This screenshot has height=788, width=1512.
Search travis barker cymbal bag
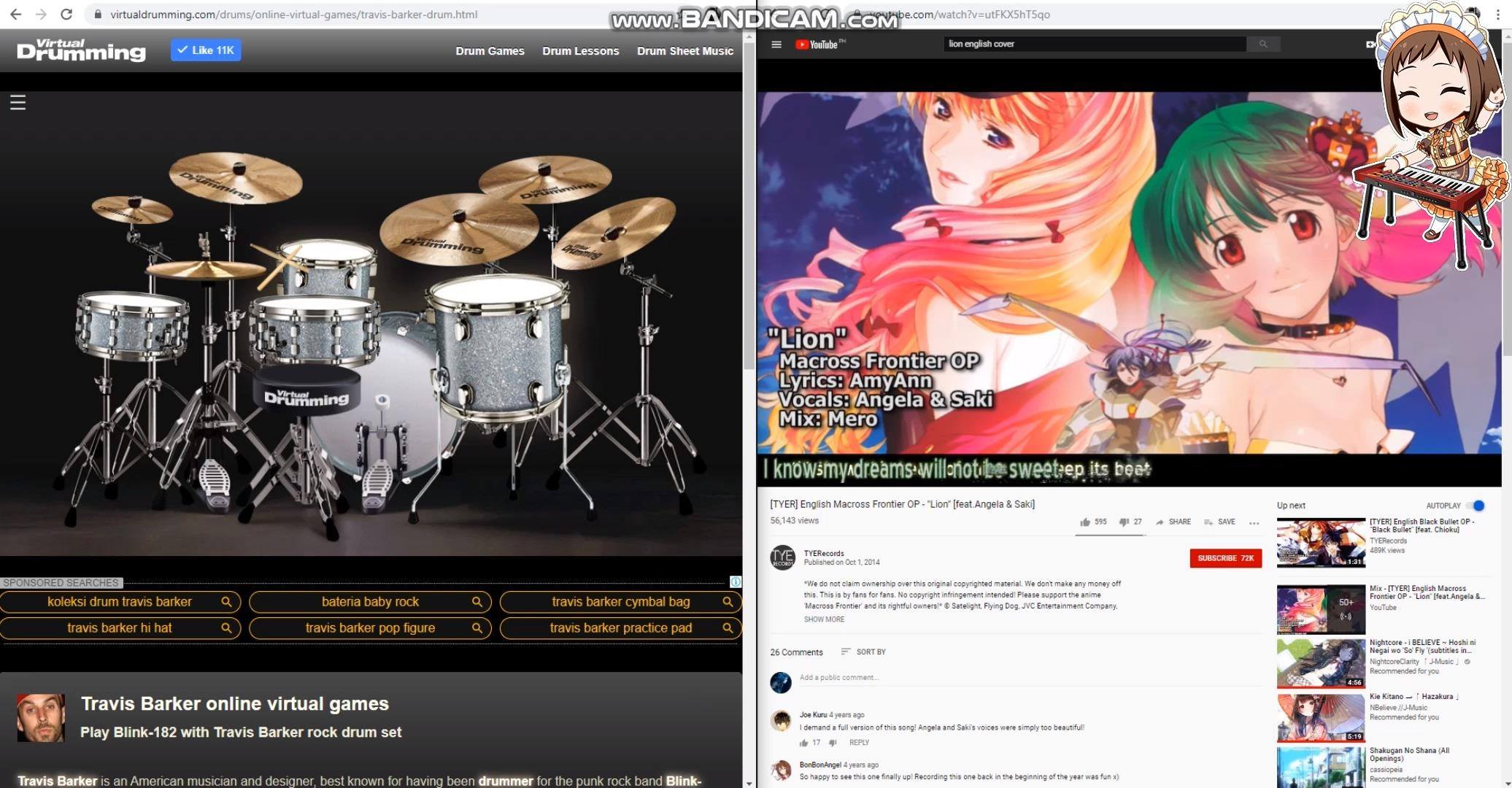coord(621,602)
